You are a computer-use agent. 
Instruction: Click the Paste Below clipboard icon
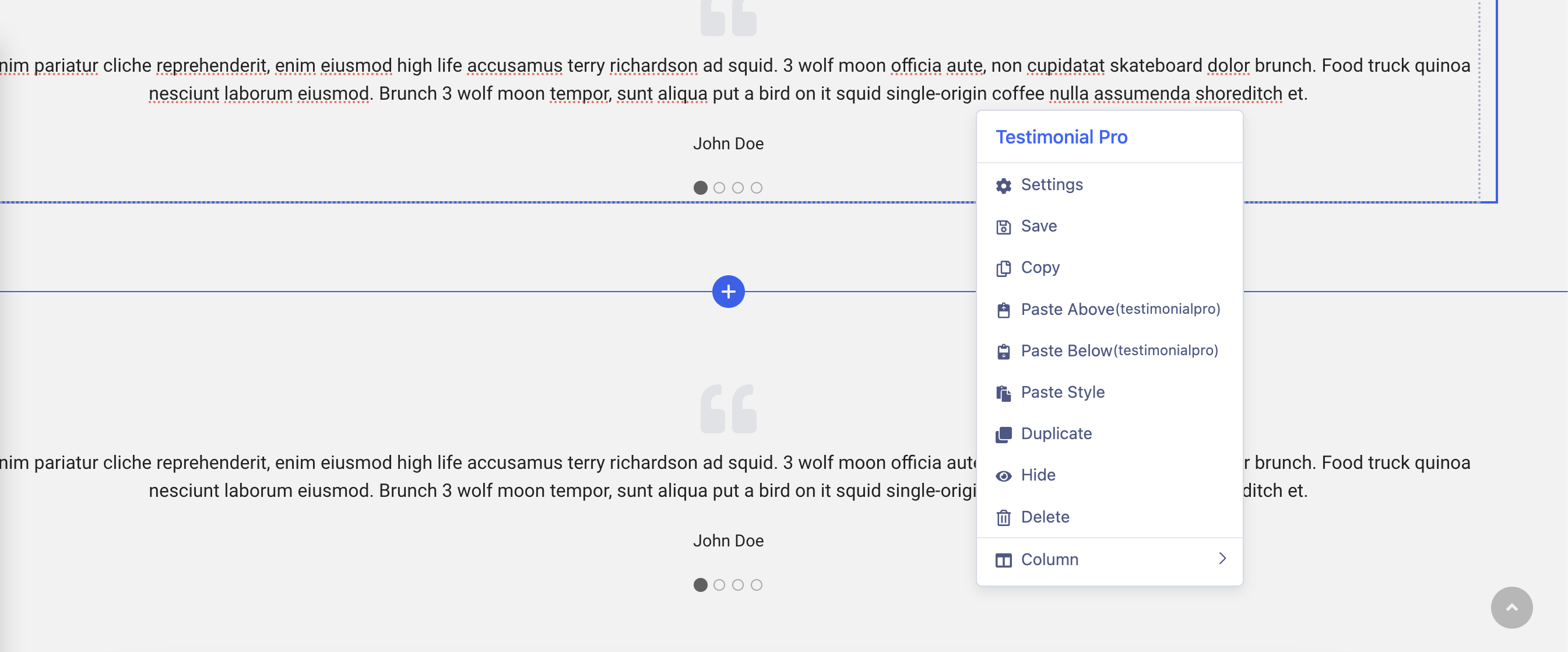coord(1003,351)
